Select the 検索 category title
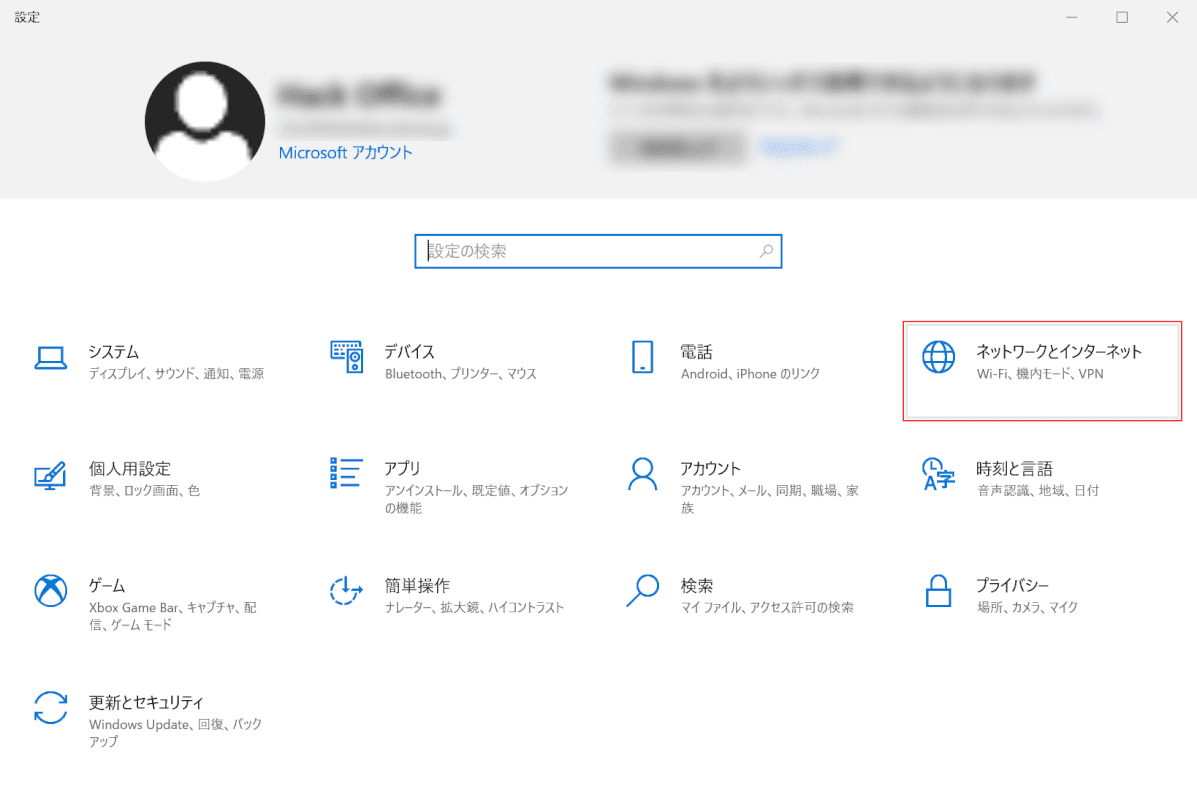Viewport: 1197px width, 800px height. (x=696, y=585)
